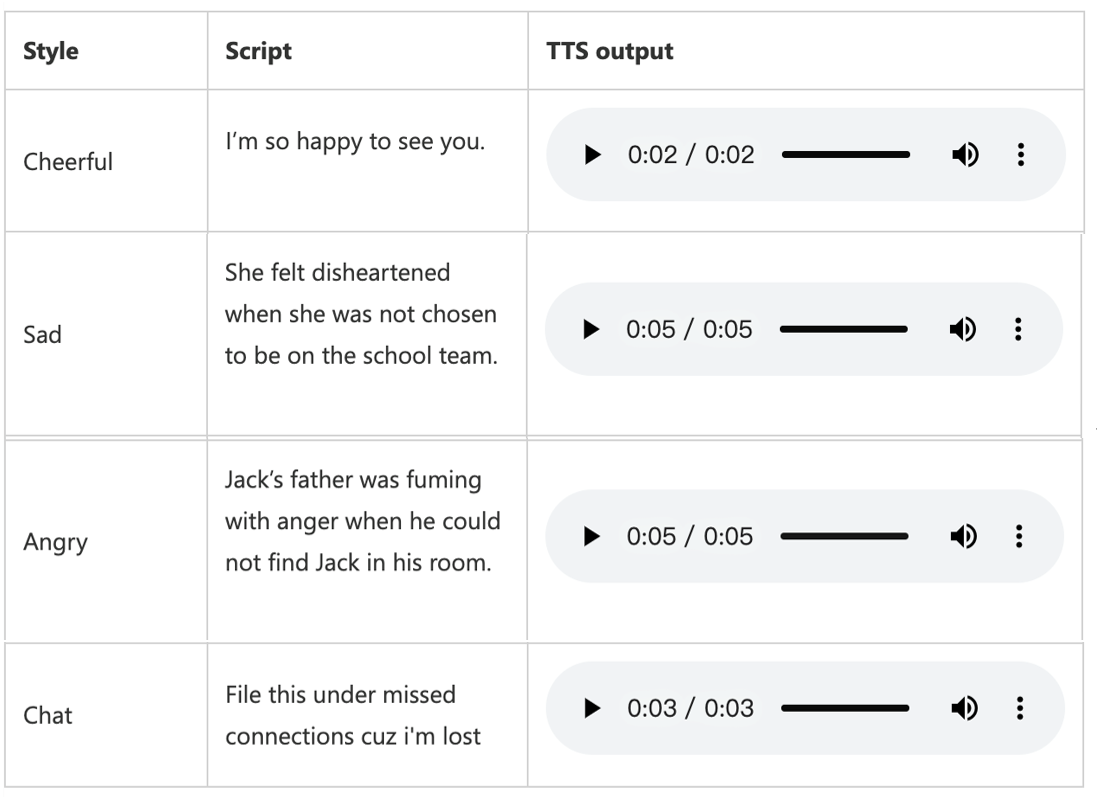
Task: Play the Chat style audio clip
Action: (592, 708)
